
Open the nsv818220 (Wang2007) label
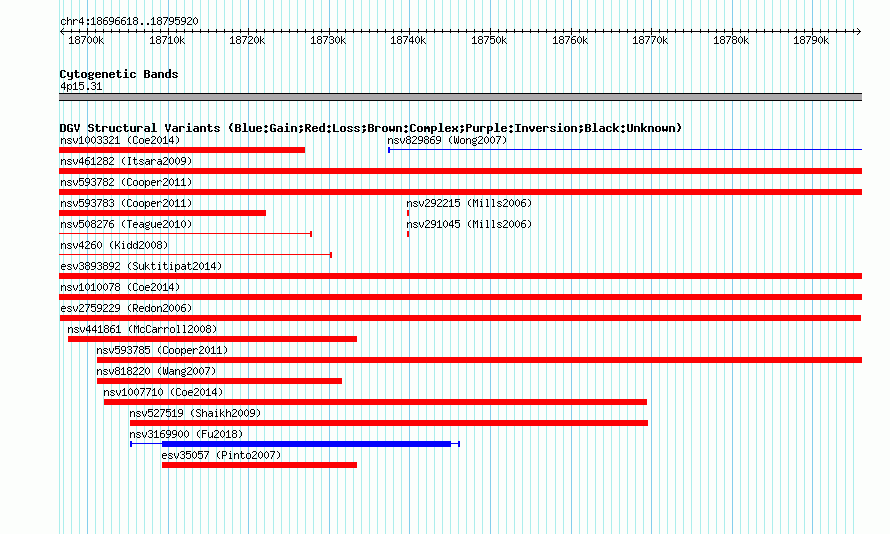pyautogui.click(x=156, y=371)
